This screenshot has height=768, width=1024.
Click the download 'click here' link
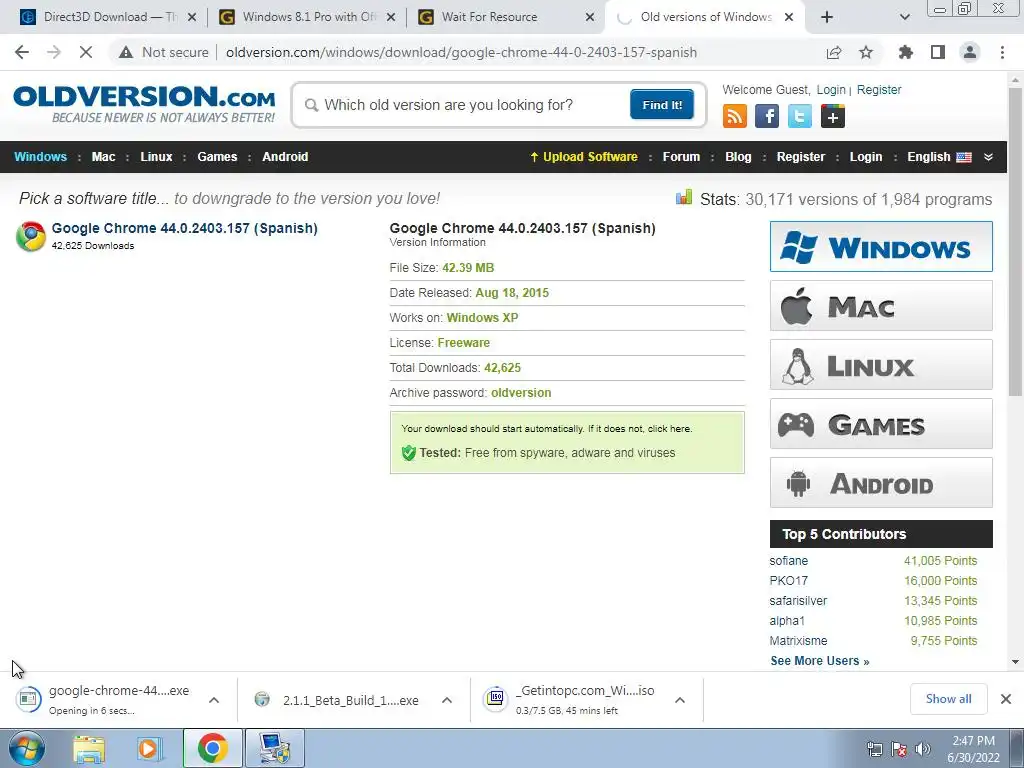(669, 429)
